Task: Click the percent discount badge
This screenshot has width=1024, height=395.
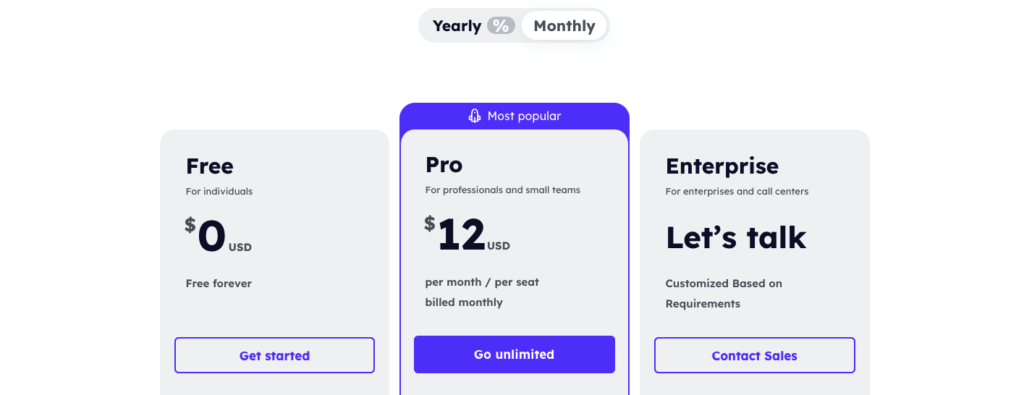Action: (501, 26)
